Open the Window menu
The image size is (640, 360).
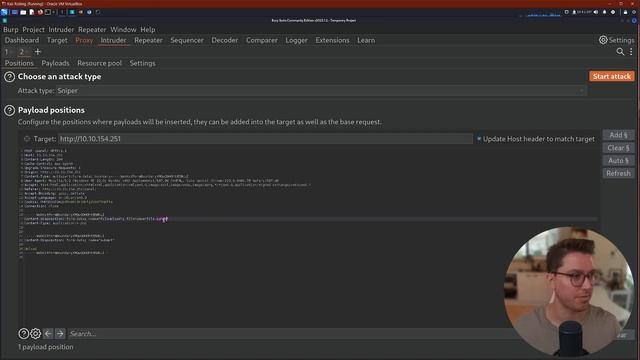tap(123, 29)
